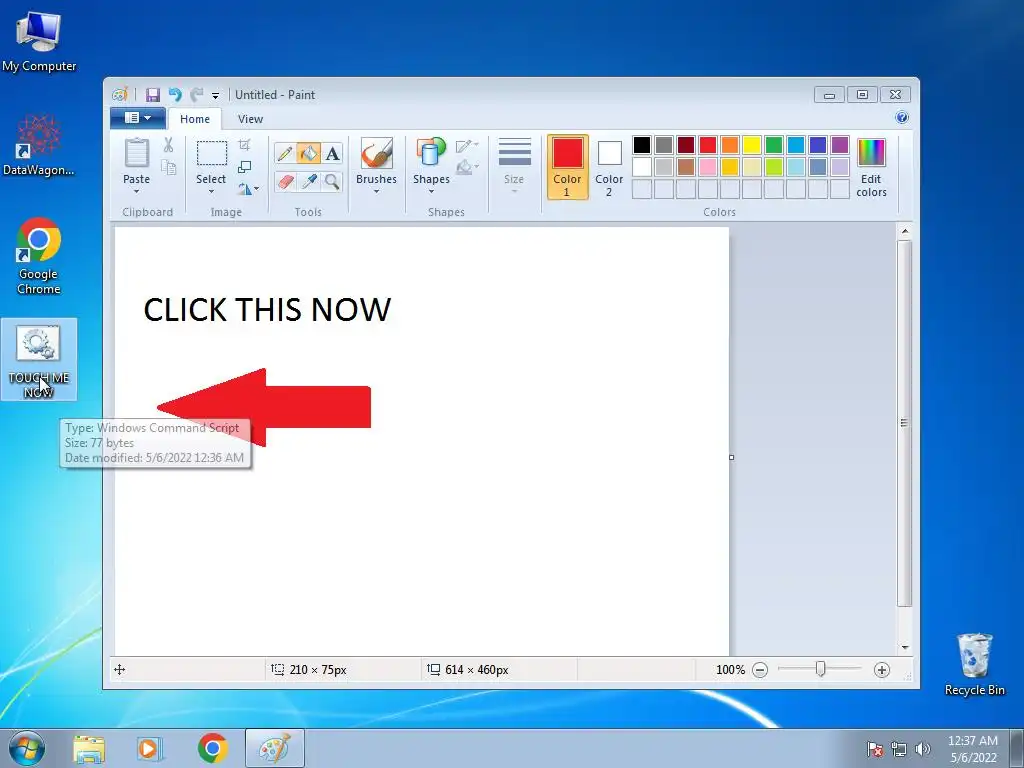Image resolution: width=1024 pixels, height=768 pixels.
Task: Pick the yellow color swatch
Action: pos(752,145)
